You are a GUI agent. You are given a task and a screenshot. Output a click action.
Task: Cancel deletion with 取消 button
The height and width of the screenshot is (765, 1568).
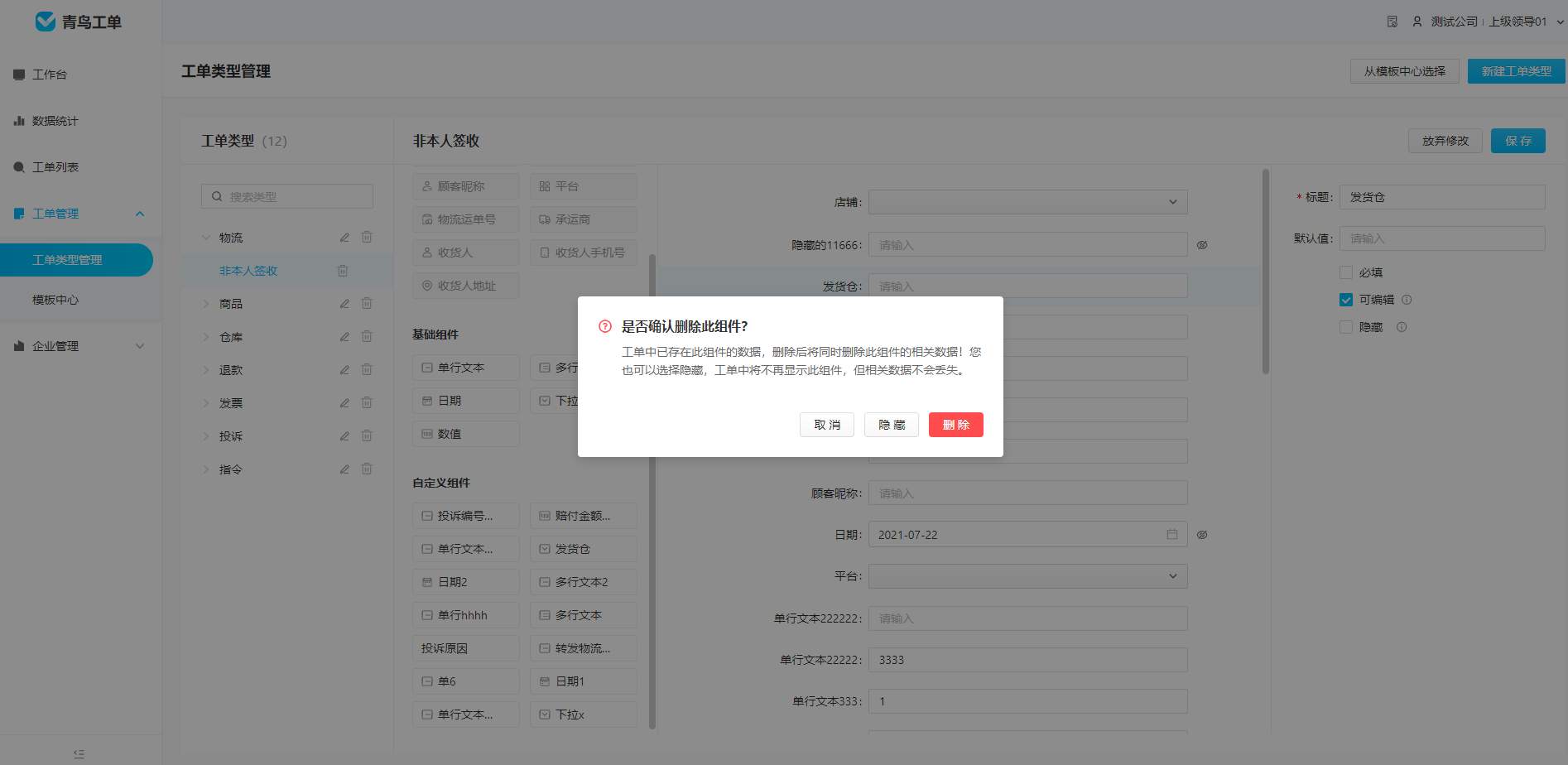827,425
